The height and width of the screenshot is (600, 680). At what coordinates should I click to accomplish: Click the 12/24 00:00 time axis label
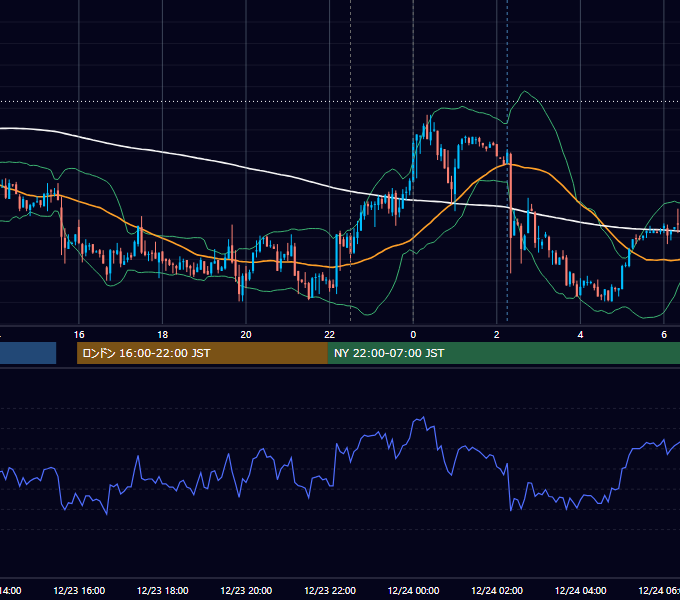tap(413, 590)
